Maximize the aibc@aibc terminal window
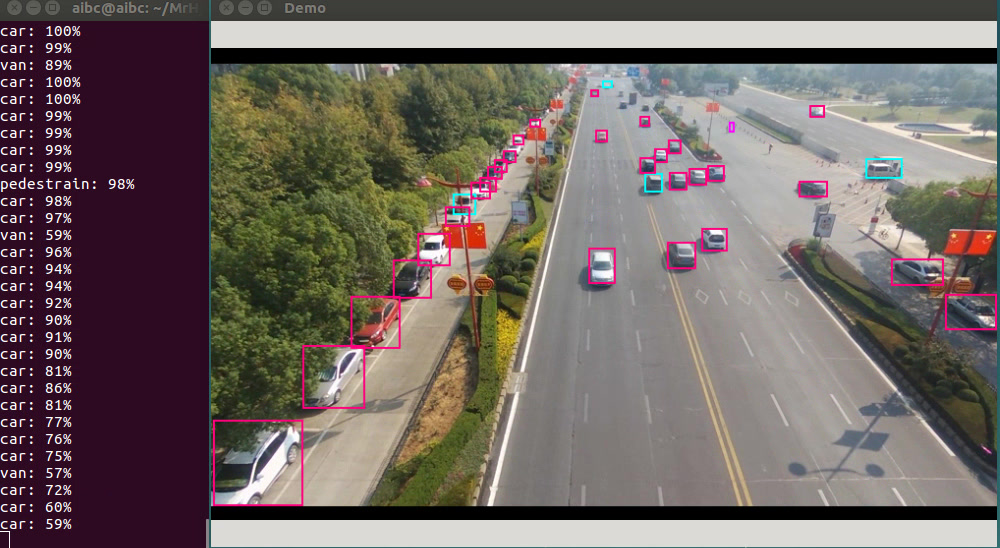1000x548 pixels. click(52, 8)
